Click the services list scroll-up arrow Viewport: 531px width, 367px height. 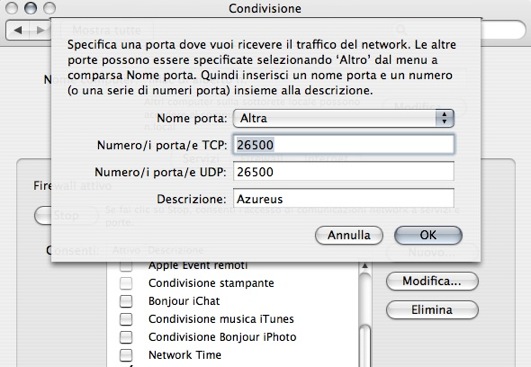pyautogui.click(x=365, y=266)
